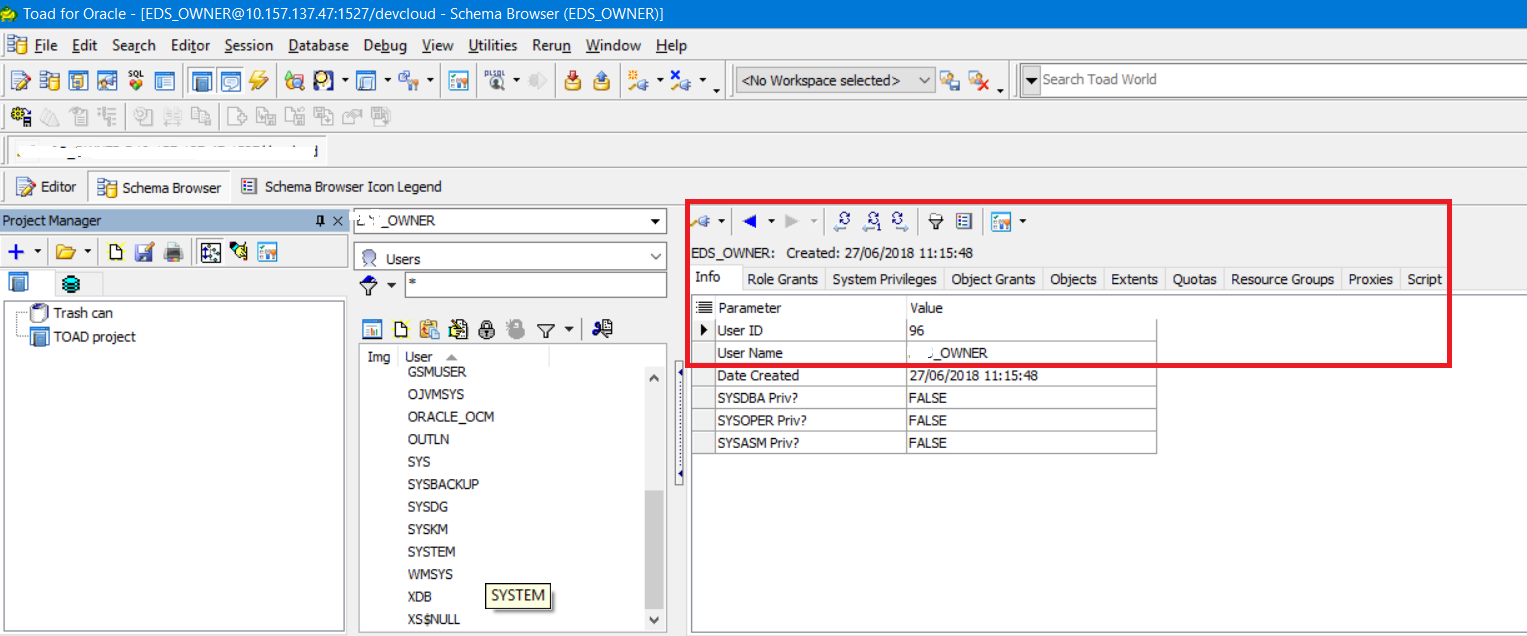Expand the users toolbar filter dropdown arrow
This screenshot has height=636, width=1527.
tap(569, 328)
